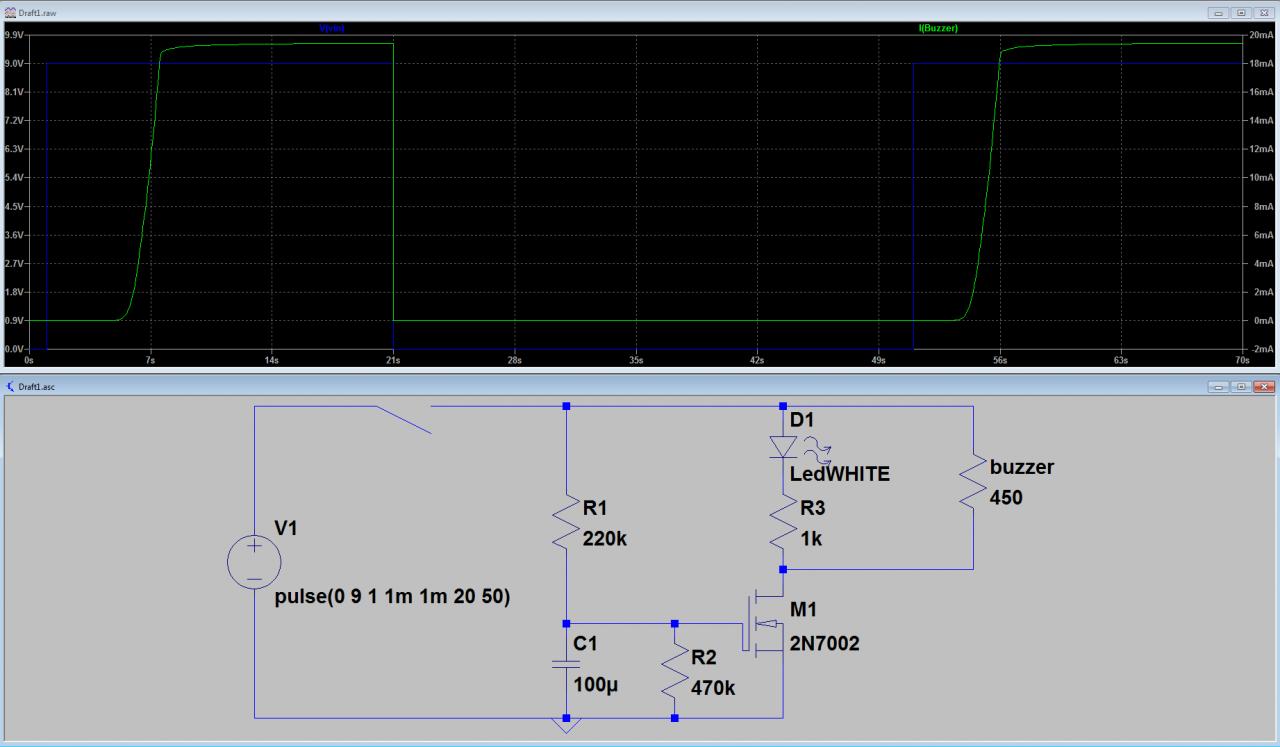Select the blue V(vin) trace label
Image resolution: width=1280 pixels, height=747 pixels.
pos(331,28)
